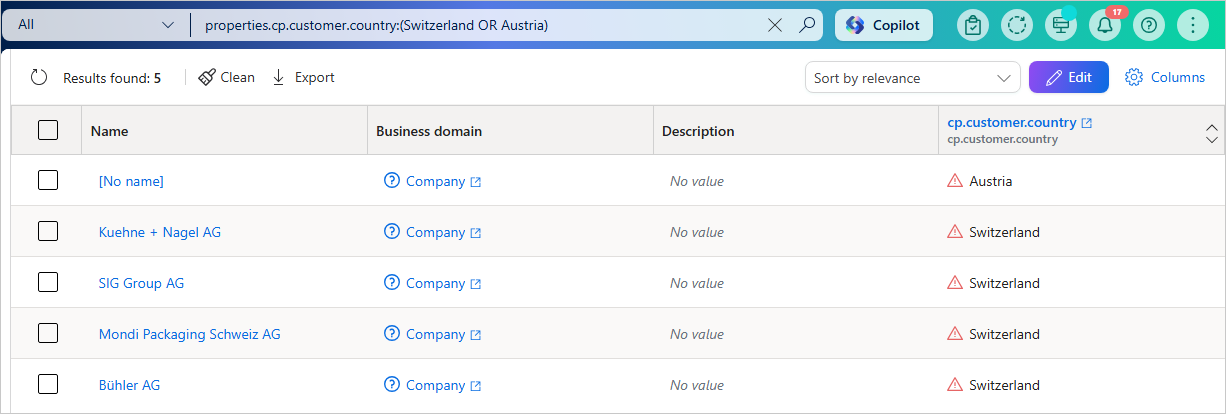Viewport: 1226px width, 414px height.
Task: Click question mark icon in SIG Group row
Action: coord(392,283)
